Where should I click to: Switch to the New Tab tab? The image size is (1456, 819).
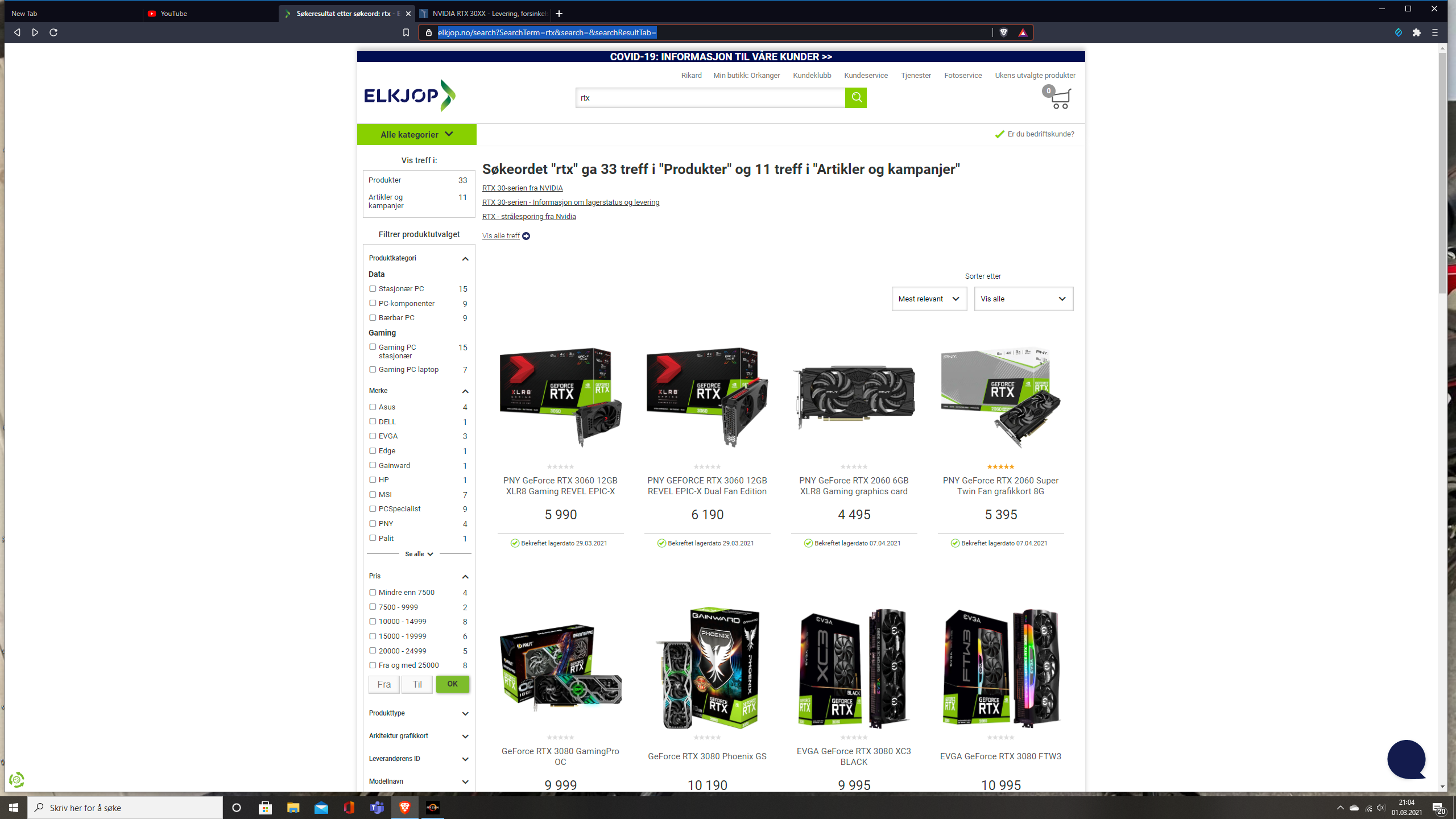[x=74, y=14]
